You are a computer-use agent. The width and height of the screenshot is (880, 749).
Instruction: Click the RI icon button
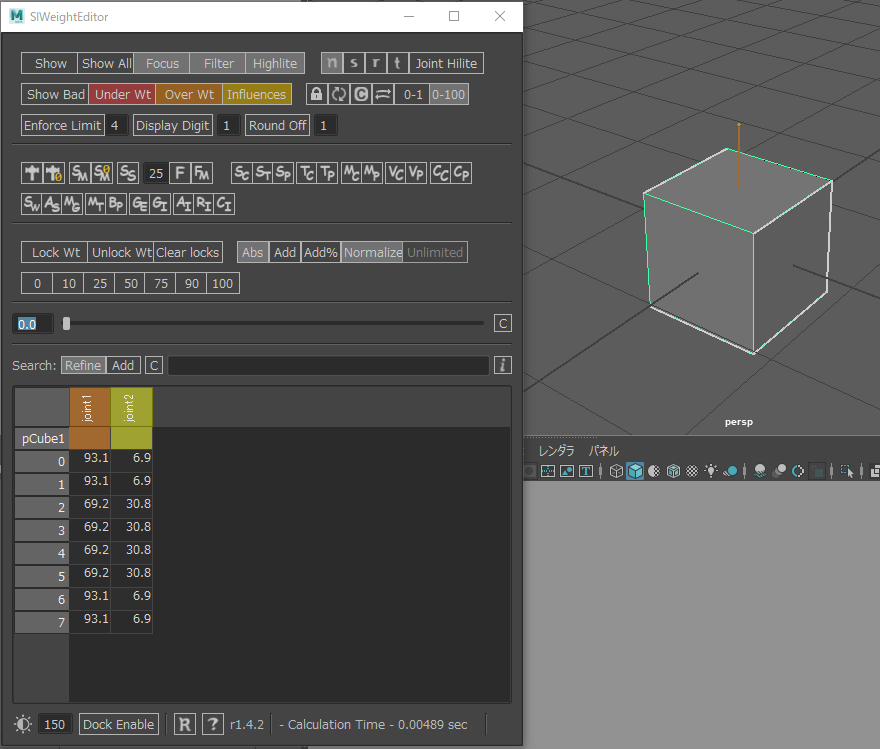tap(204, 204)
